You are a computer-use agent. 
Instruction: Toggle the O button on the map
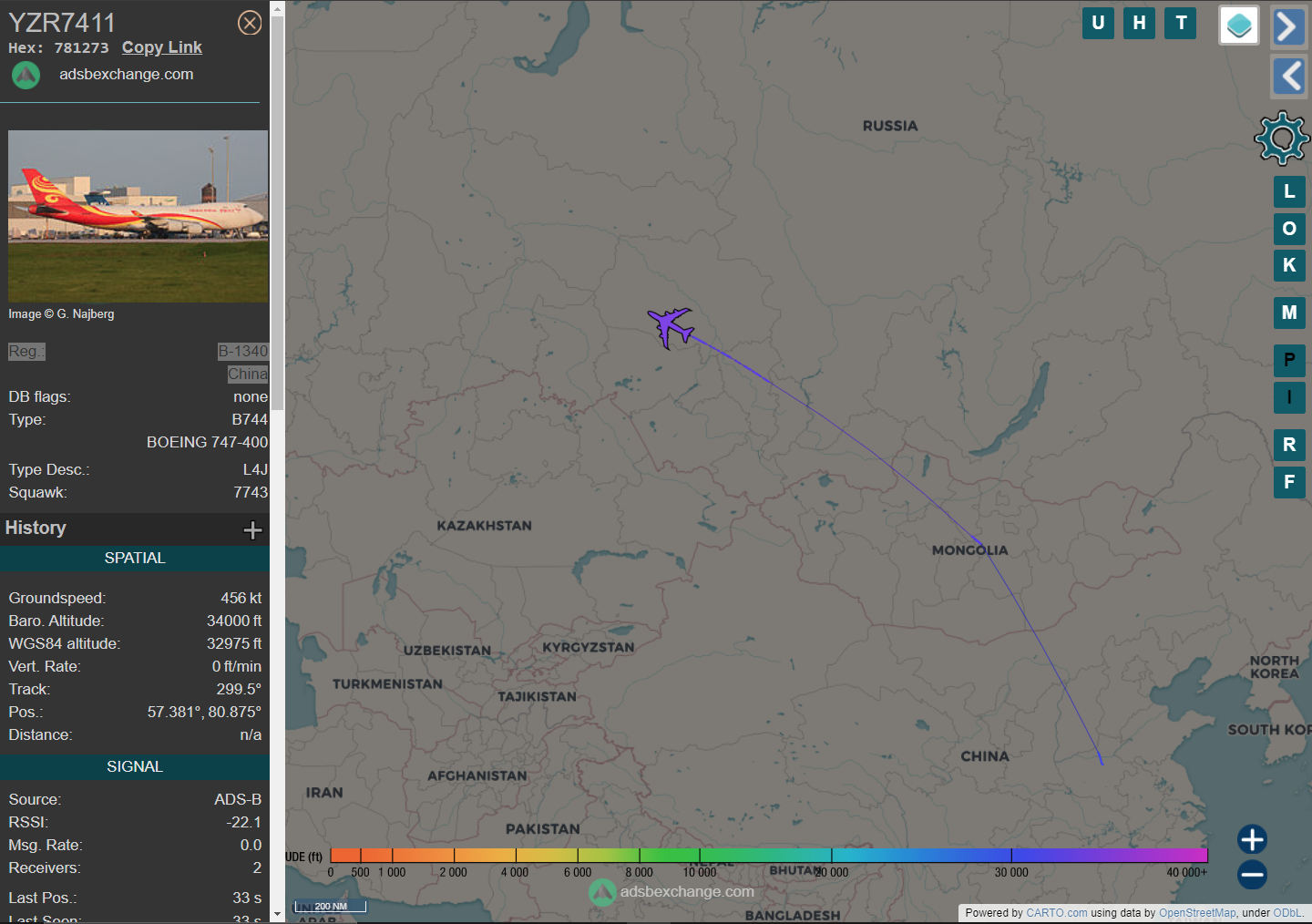click(x=1289, y=229)
